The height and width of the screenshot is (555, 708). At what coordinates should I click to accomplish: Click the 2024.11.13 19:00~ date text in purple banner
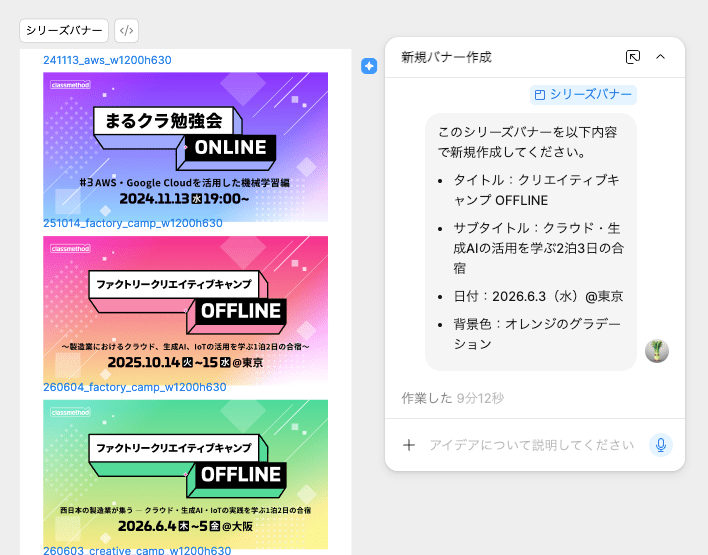point(184,199)
